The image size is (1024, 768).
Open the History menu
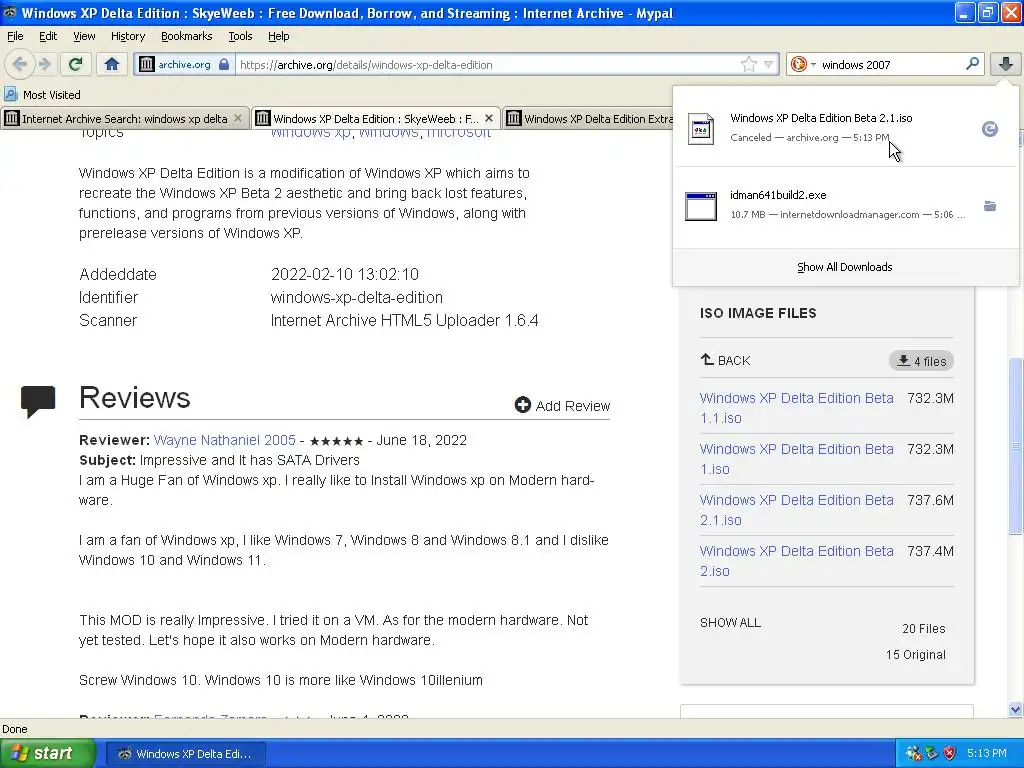(x=127, y=36)
